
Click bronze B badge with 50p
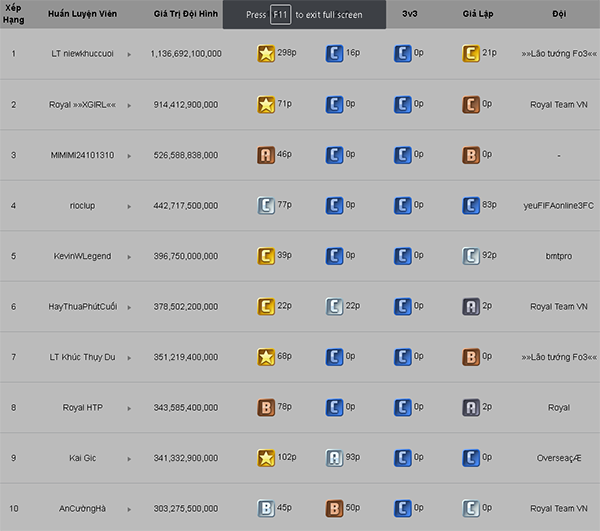tap(334, 508)
